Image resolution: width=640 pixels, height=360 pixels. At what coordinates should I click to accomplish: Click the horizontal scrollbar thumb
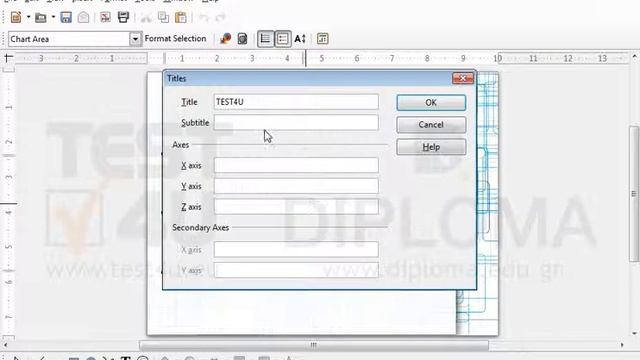[313, 345]
